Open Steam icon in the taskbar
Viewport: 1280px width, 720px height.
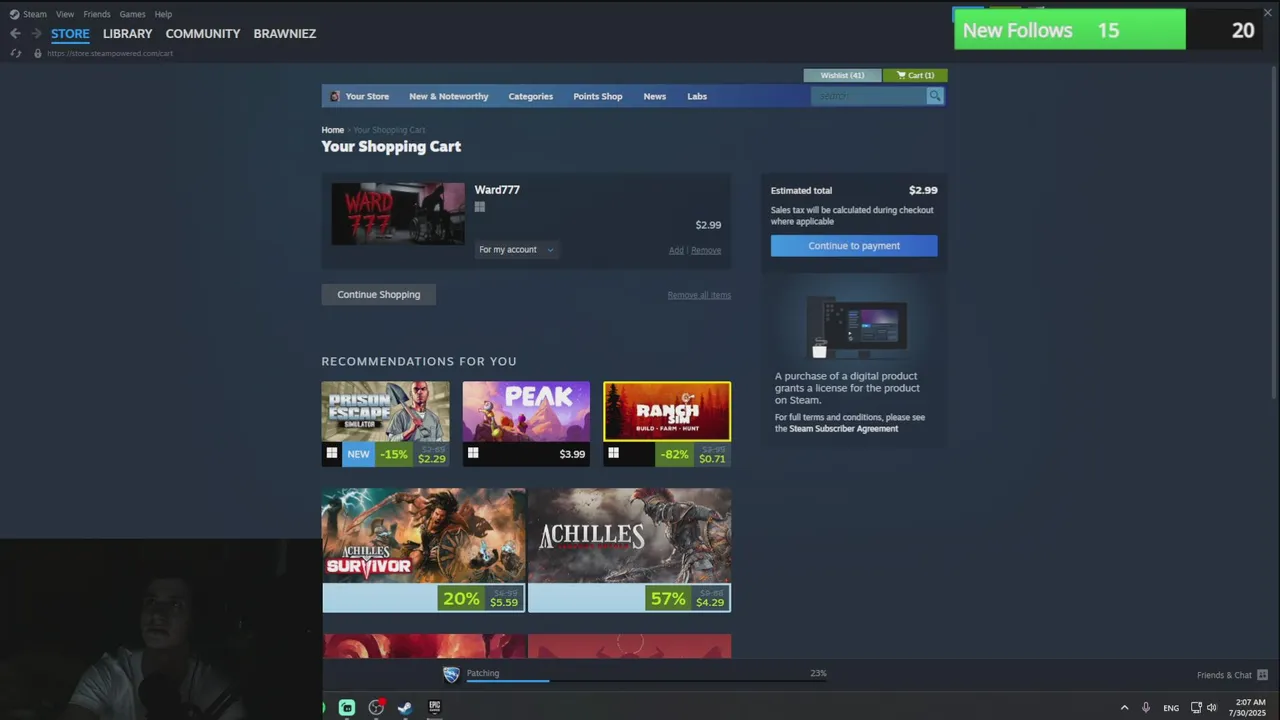[x=405, y=707]
